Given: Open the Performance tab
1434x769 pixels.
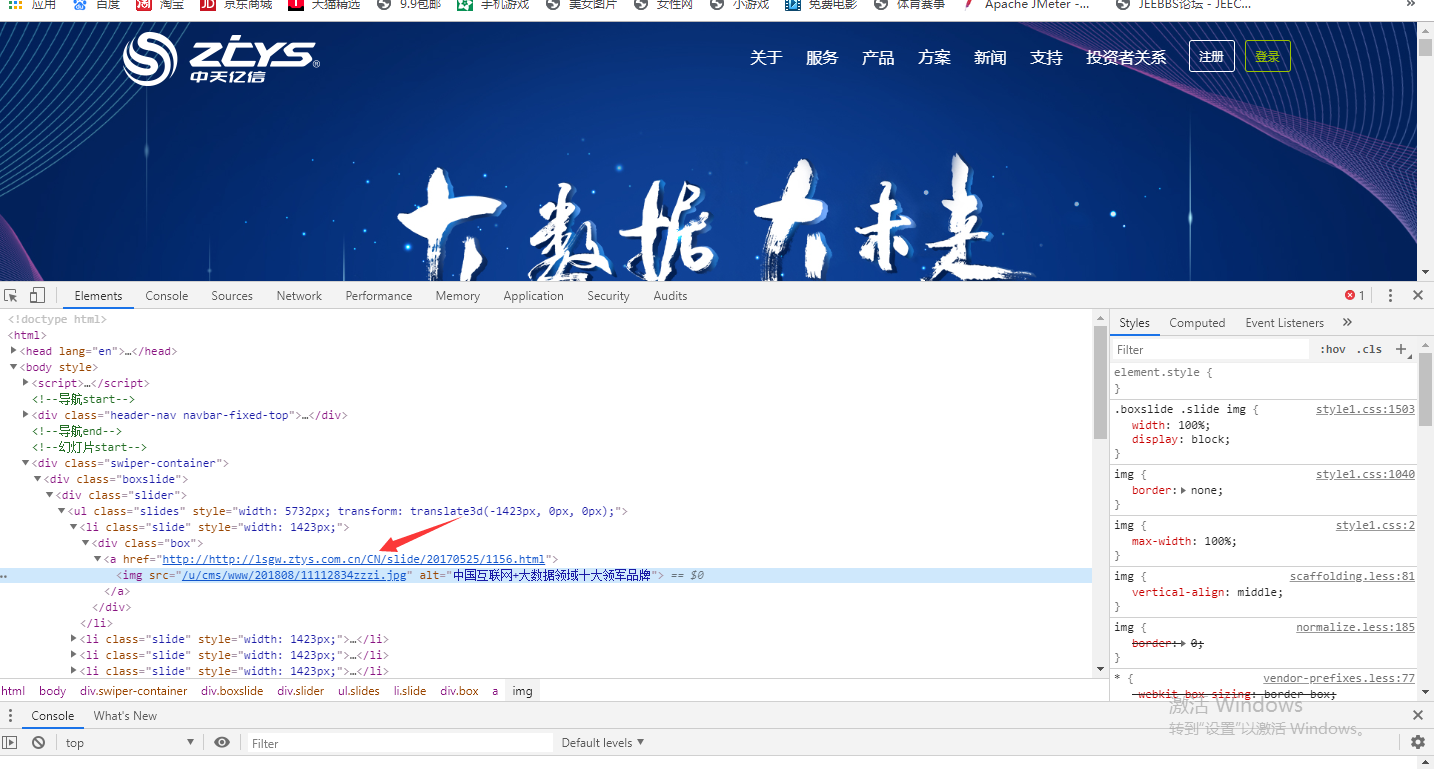Looking at the screenshot, I should click(379, 296).
